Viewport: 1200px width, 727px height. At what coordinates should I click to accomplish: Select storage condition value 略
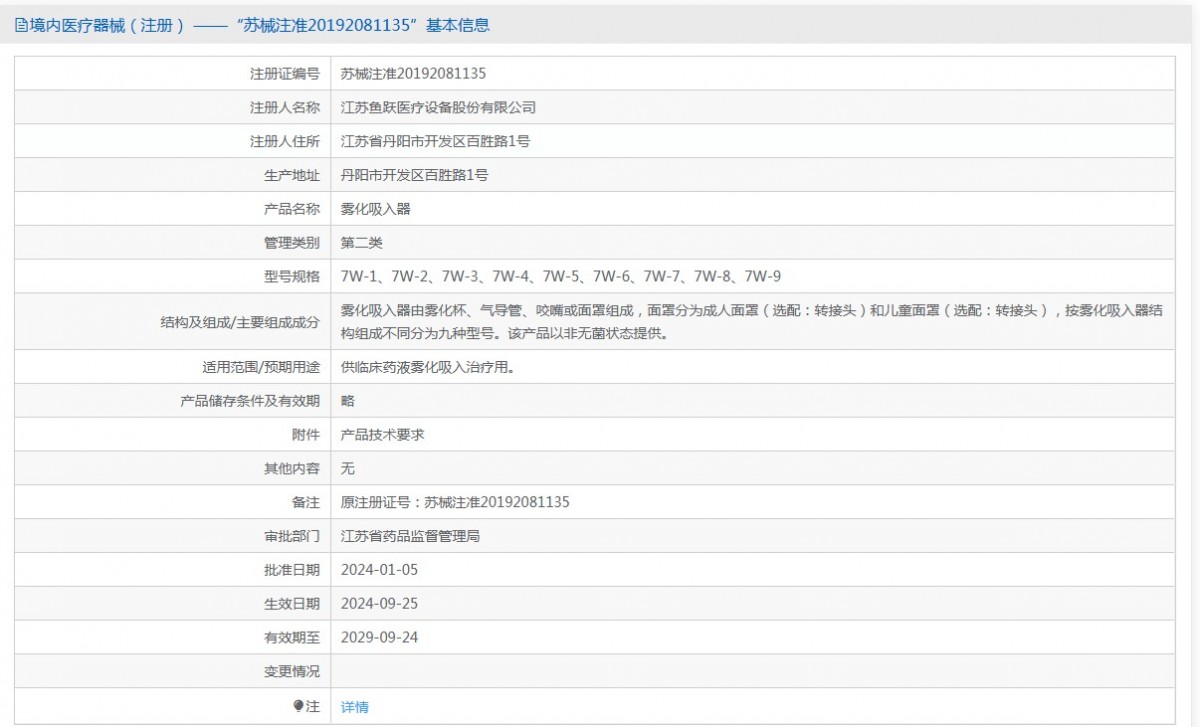pyautogui.click(x=348, y=401)
